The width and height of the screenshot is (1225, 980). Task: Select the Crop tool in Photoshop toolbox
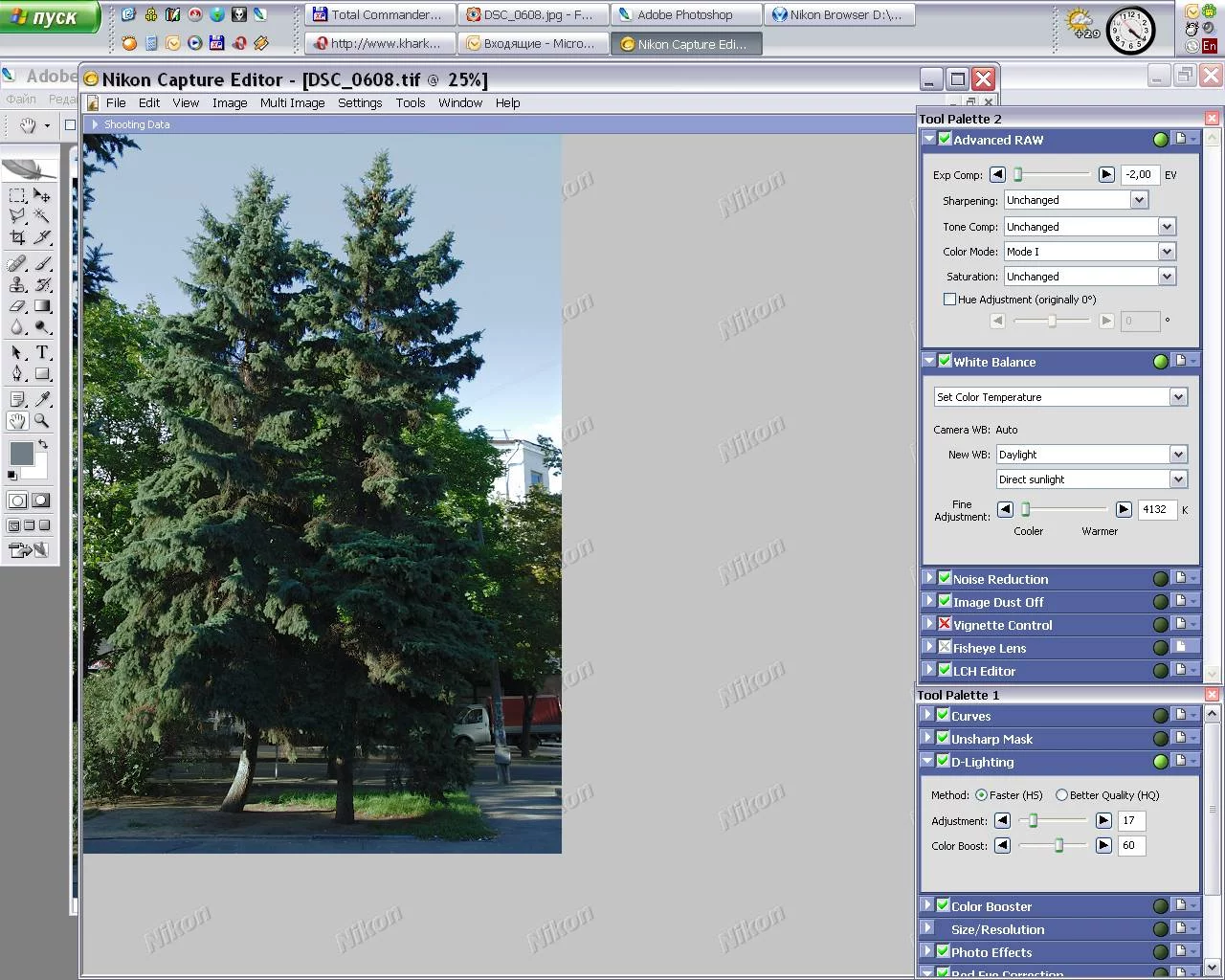click(17, 237)
